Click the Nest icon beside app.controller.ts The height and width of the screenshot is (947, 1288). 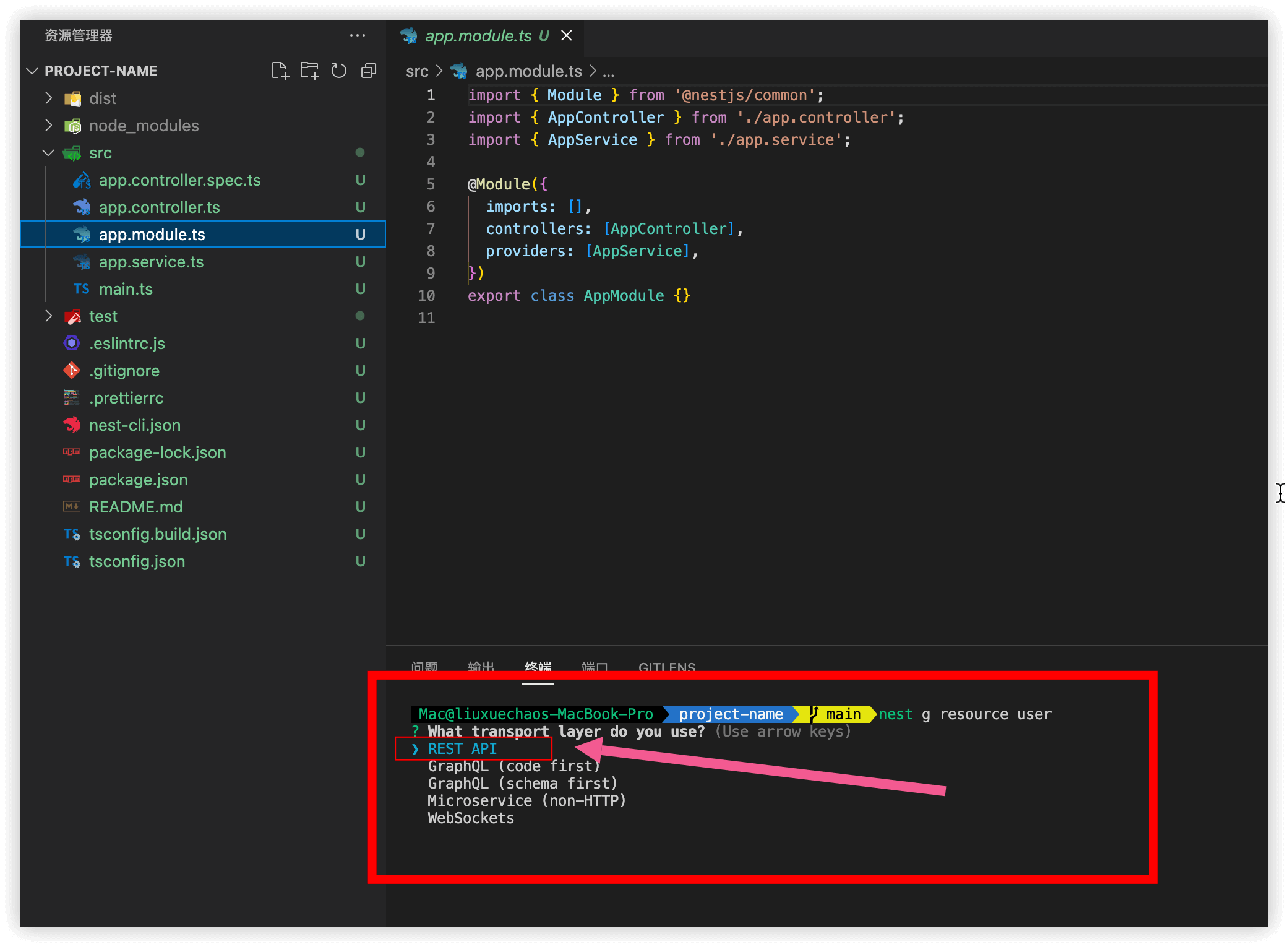pyautogui.click(x=82, y=207)
